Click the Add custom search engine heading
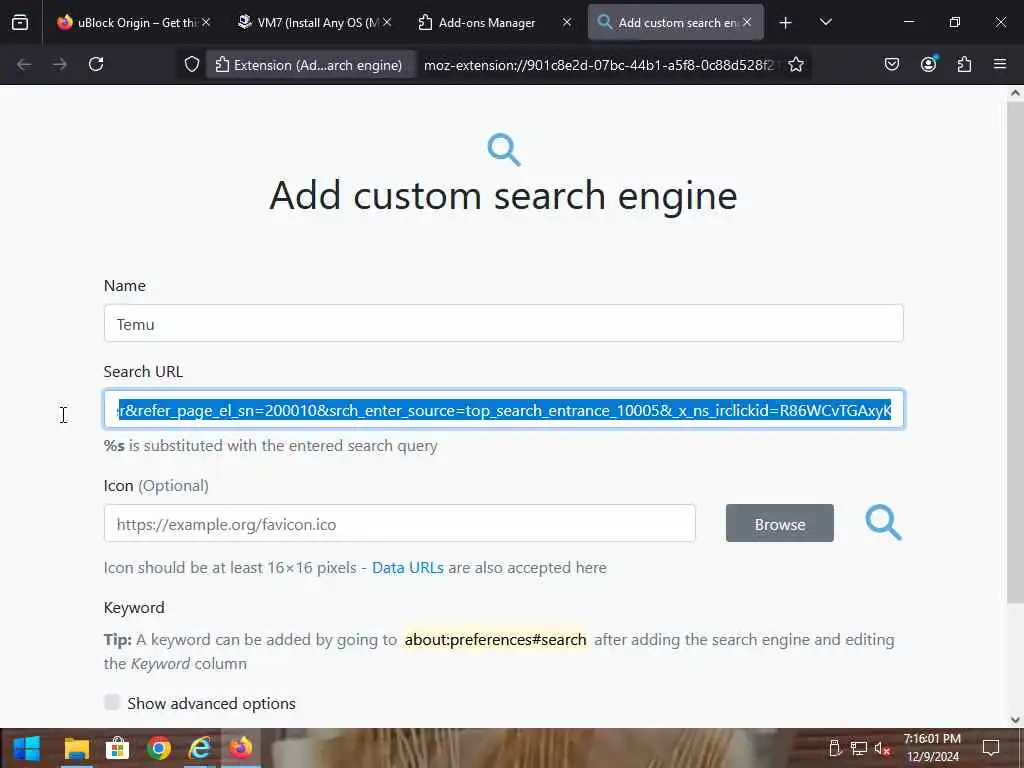 504,195
